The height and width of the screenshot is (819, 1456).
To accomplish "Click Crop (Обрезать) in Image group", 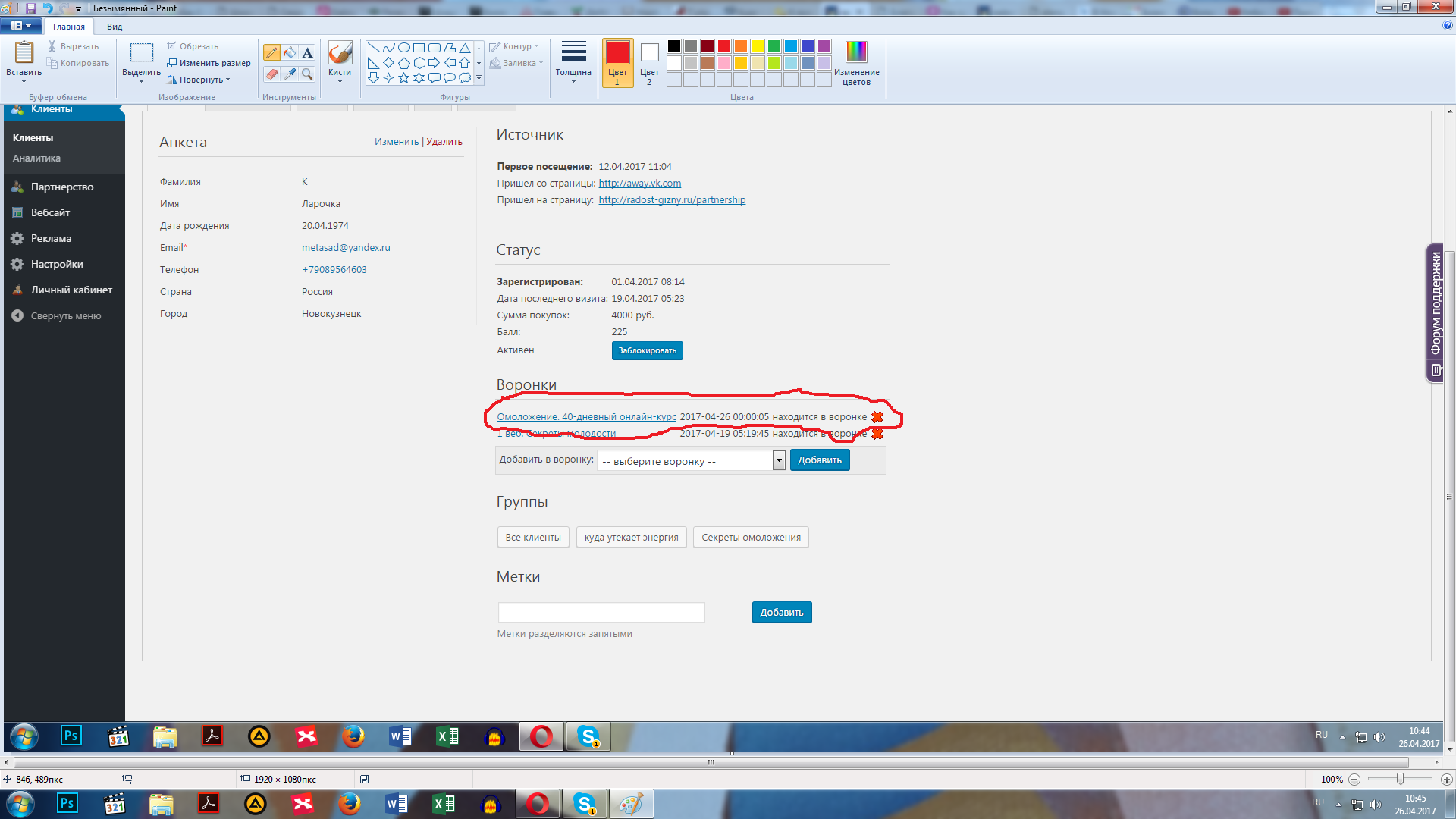I will pyautogui.click(x=193, y=46).
